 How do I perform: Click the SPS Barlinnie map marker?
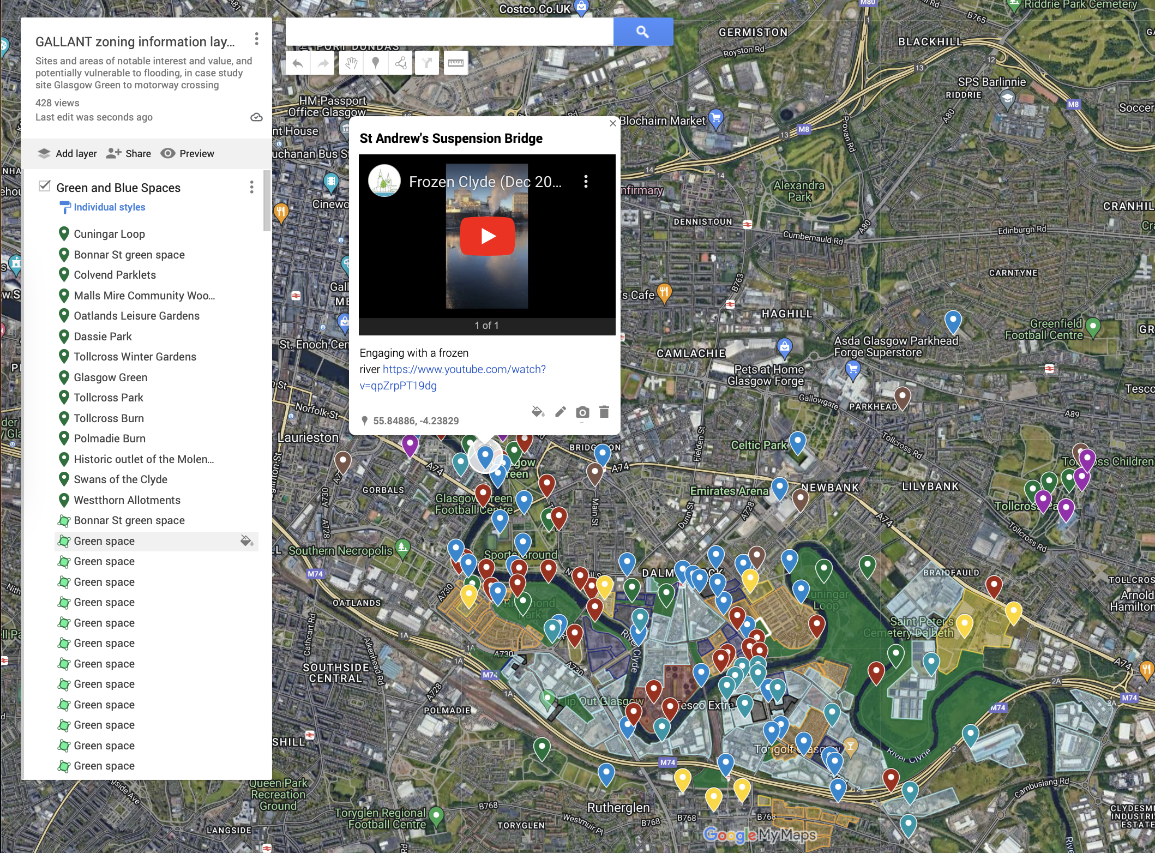tap(1006, 101)
